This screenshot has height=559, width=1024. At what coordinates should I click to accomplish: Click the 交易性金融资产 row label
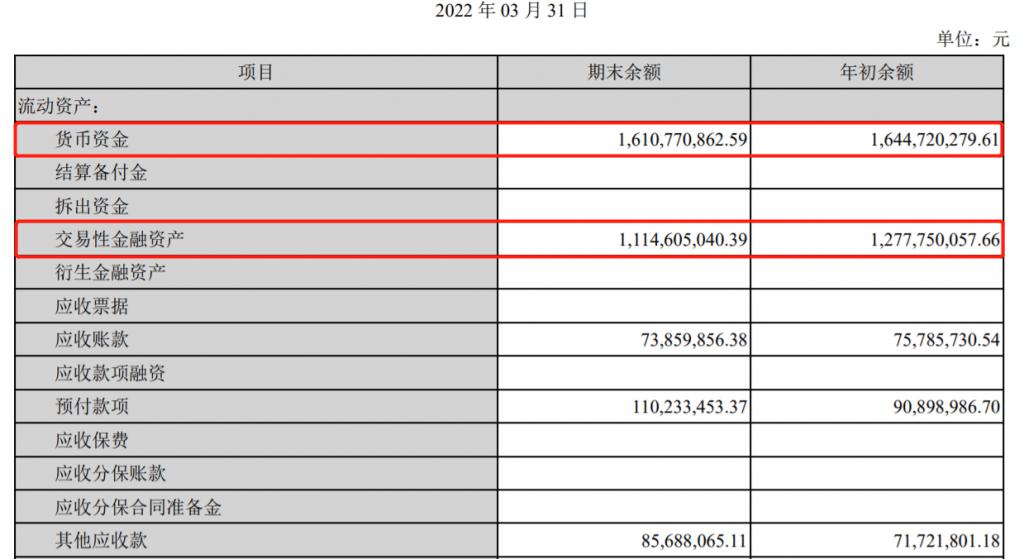[120, 239]
